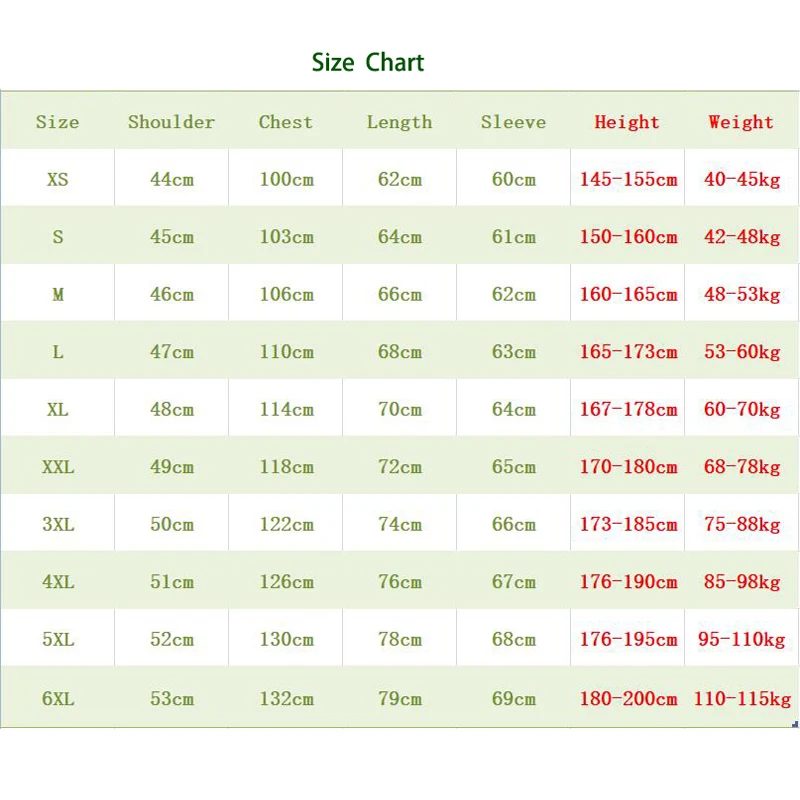The height and width of the screenshot is (800, 800).
Task: Click the 51cm shoulder value
Action: tap(172, 582)
